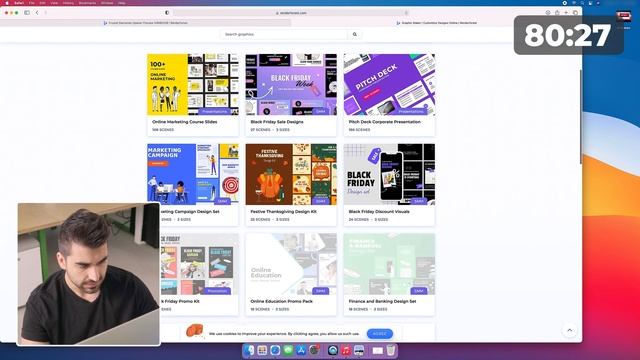Open the Apple menu

coord(7,2)
